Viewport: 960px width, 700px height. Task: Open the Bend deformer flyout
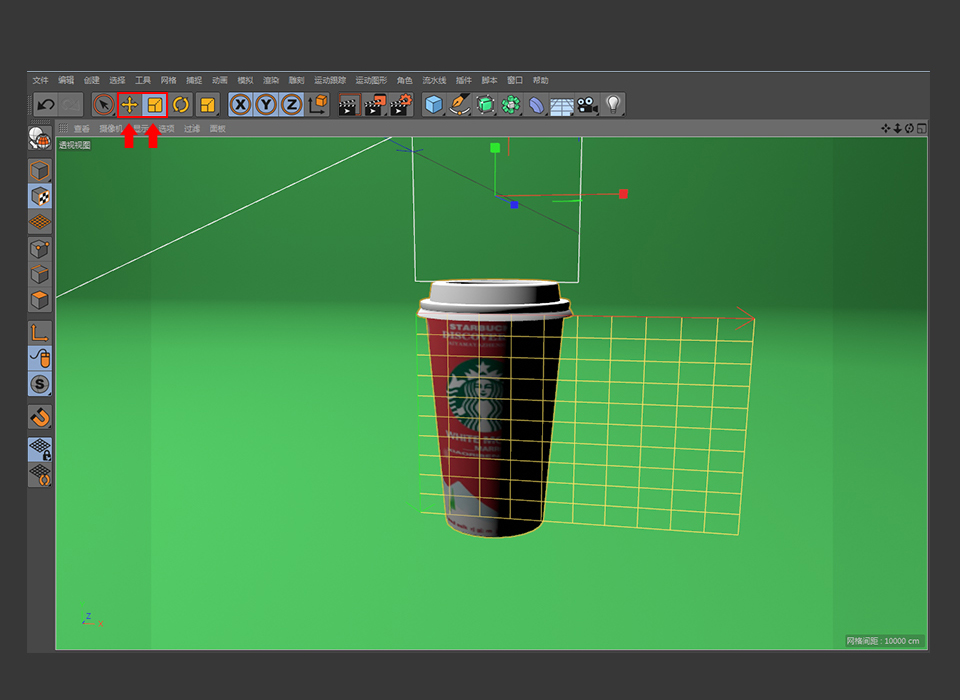(x=536, y=105)
